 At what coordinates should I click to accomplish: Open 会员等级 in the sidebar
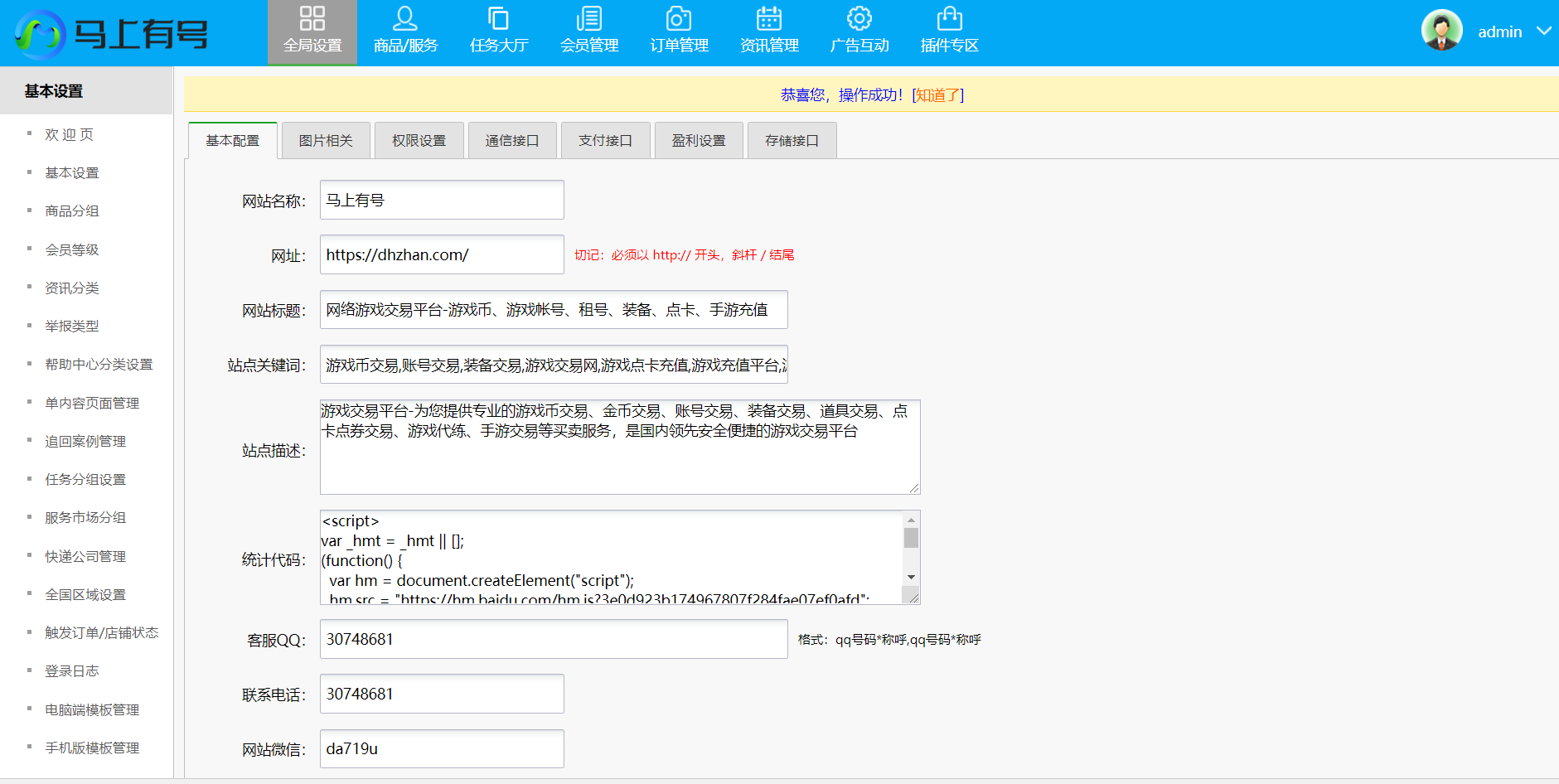coord(72,249)
